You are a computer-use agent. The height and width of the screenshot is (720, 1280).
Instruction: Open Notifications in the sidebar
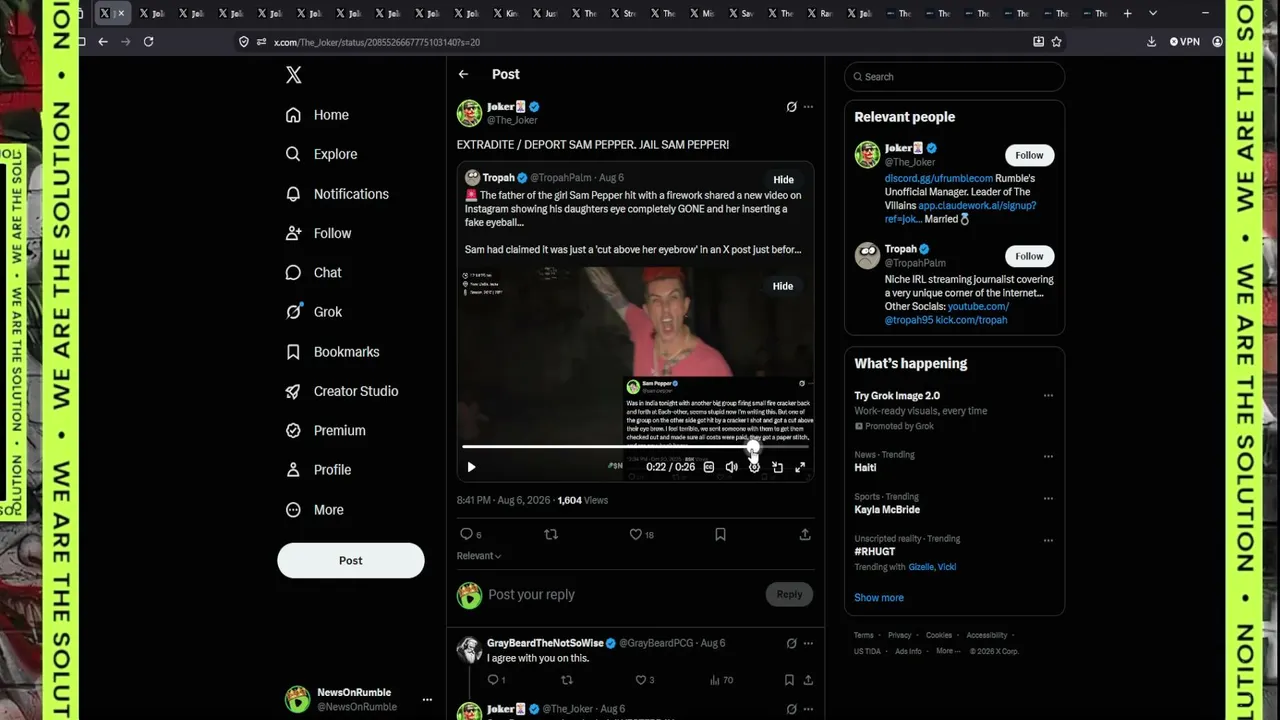click(x=337, y=194)
